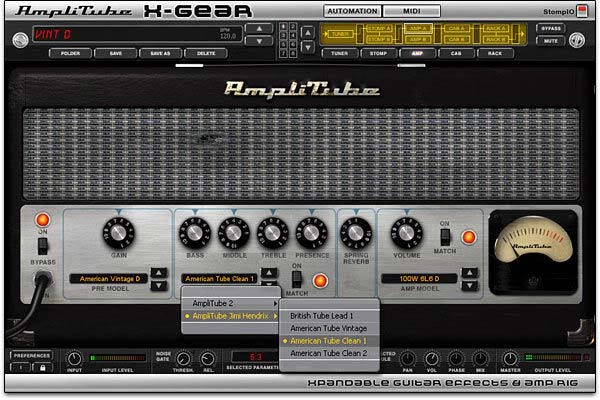Select STOMP A block in signal chain

(379, 28)
